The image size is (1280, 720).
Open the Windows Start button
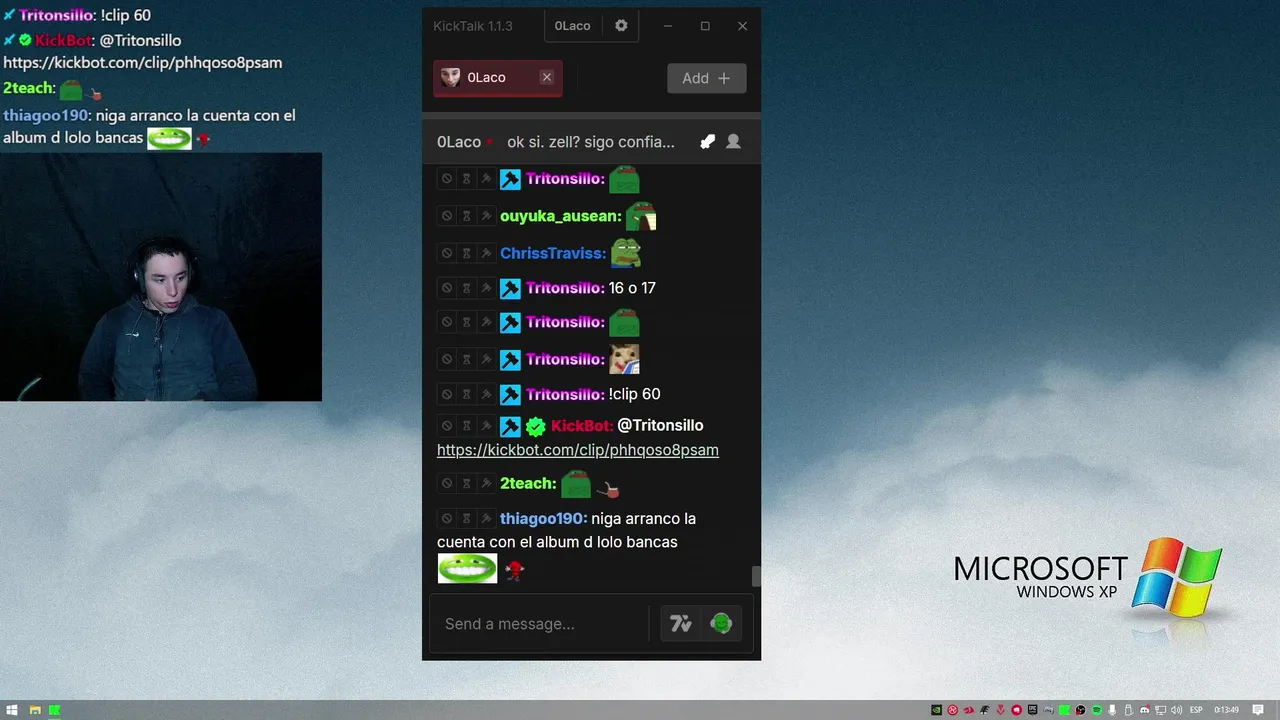point(12,710)
